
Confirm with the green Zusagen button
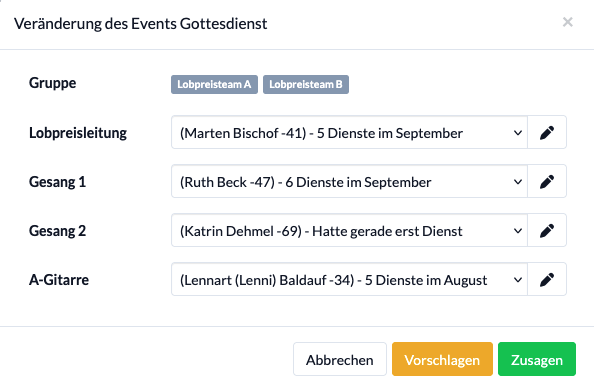tap(537, 359)
